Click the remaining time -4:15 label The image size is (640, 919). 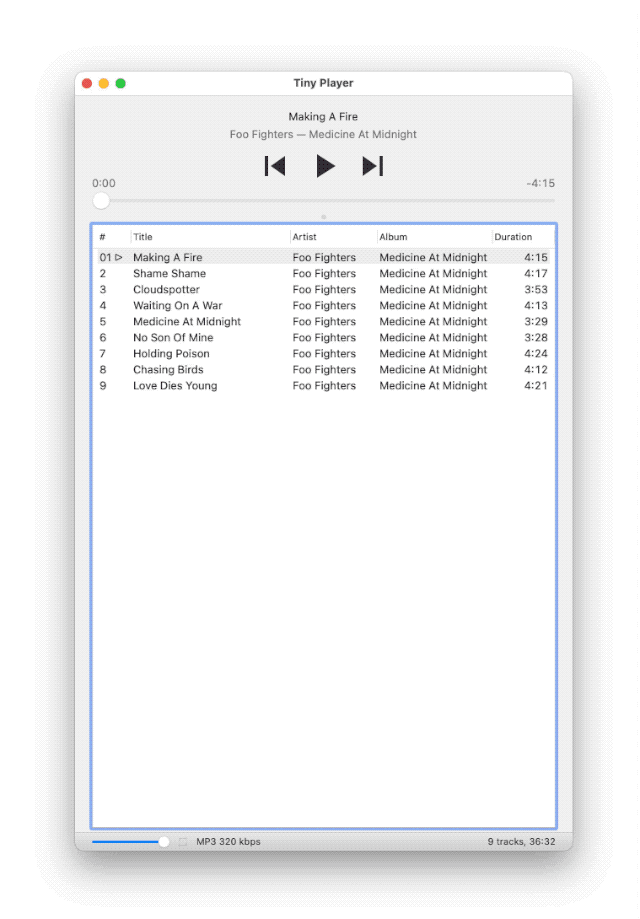click(x=540, y=183)
